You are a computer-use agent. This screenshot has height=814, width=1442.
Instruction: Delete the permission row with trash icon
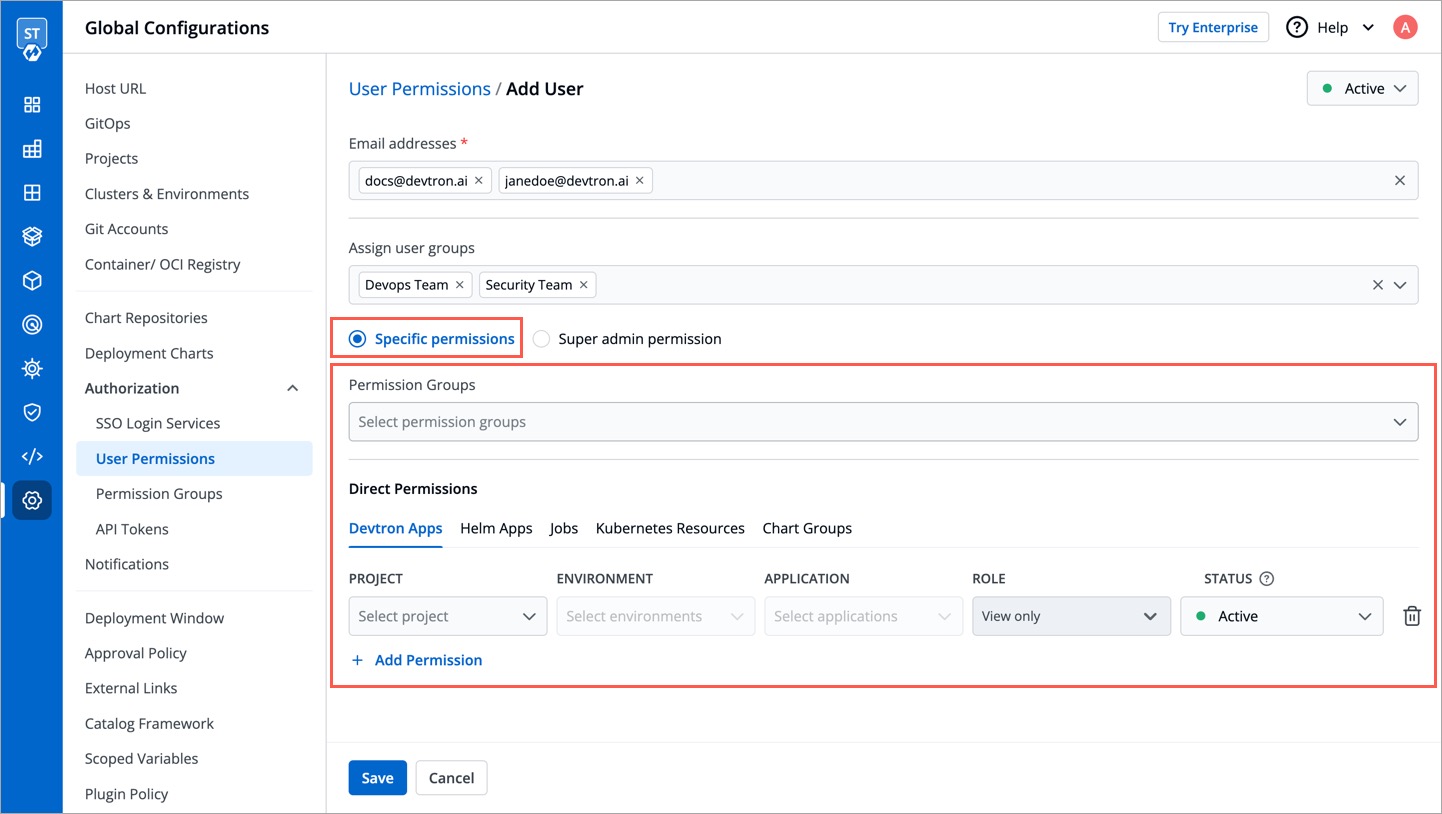pos(1412,616)
